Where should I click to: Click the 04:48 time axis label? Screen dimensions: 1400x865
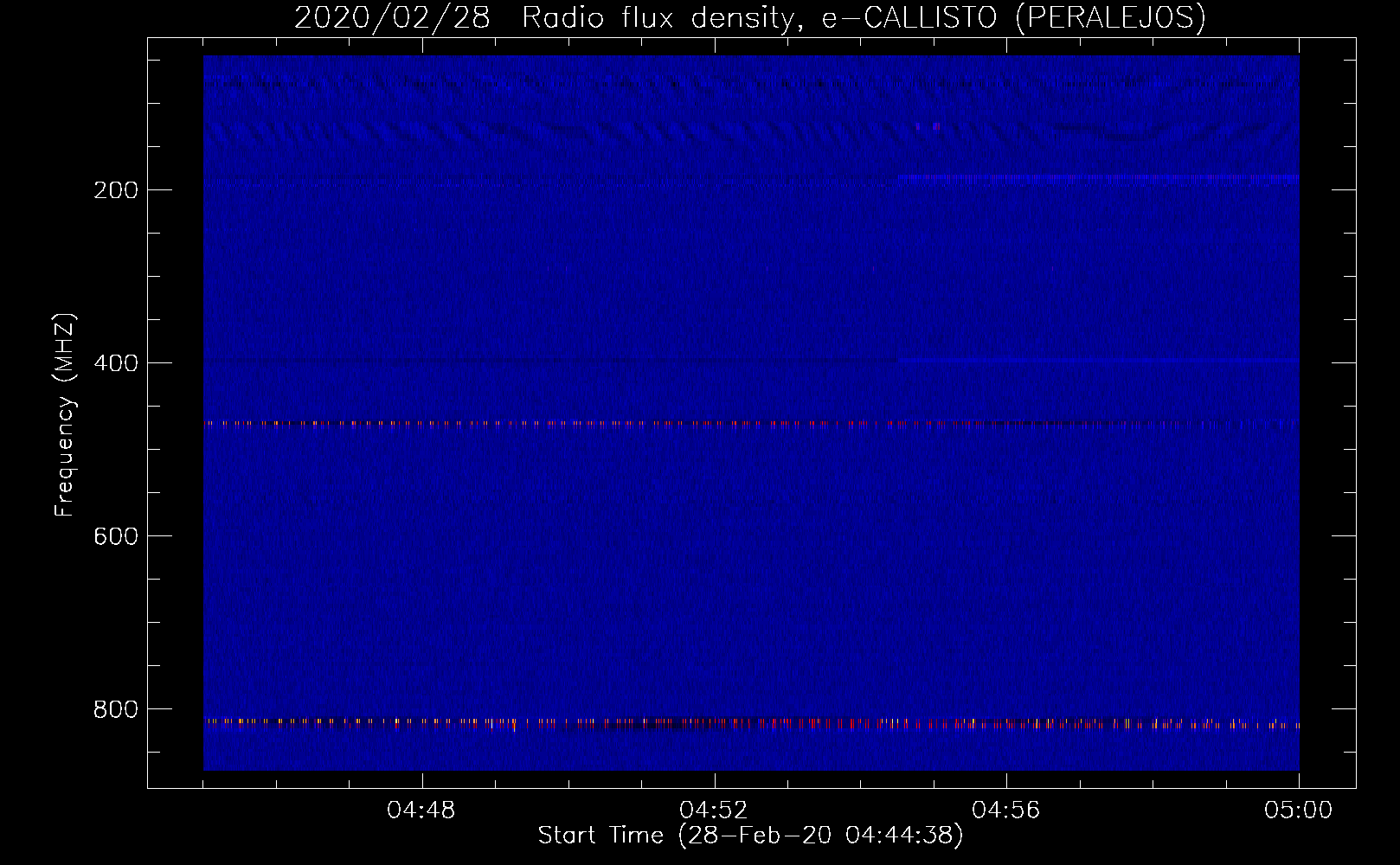pyautogui.click(x=421, y=811)
